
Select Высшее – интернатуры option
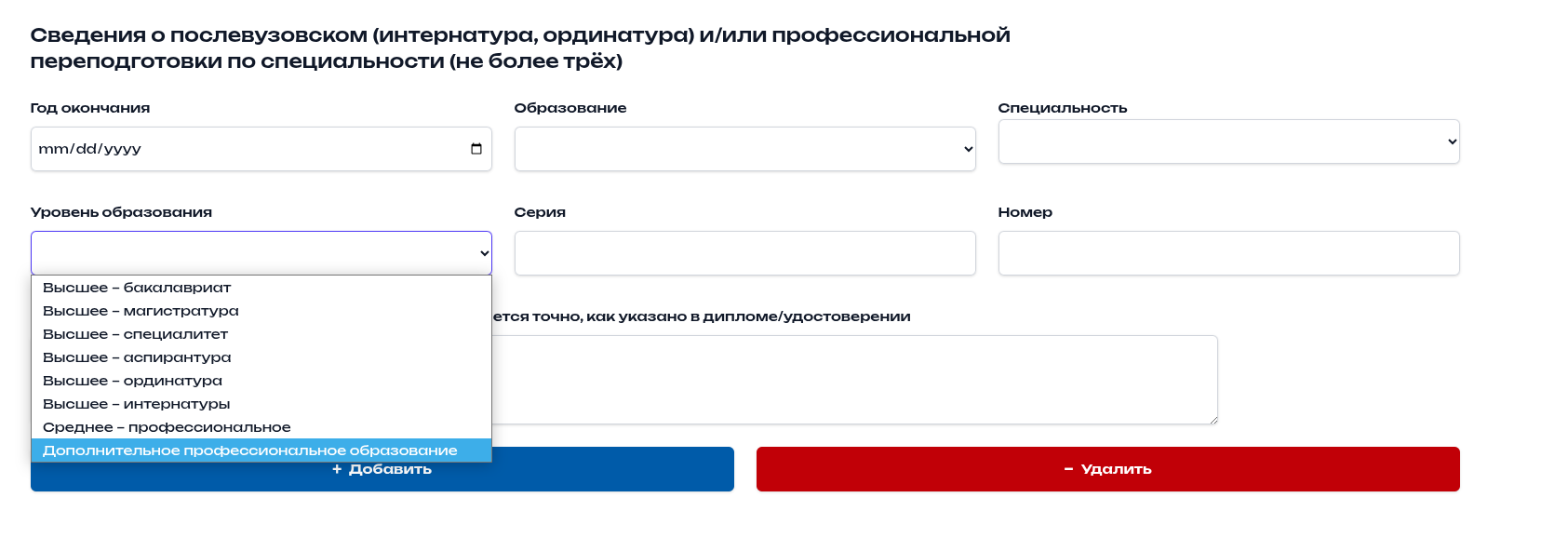point(136,404)
